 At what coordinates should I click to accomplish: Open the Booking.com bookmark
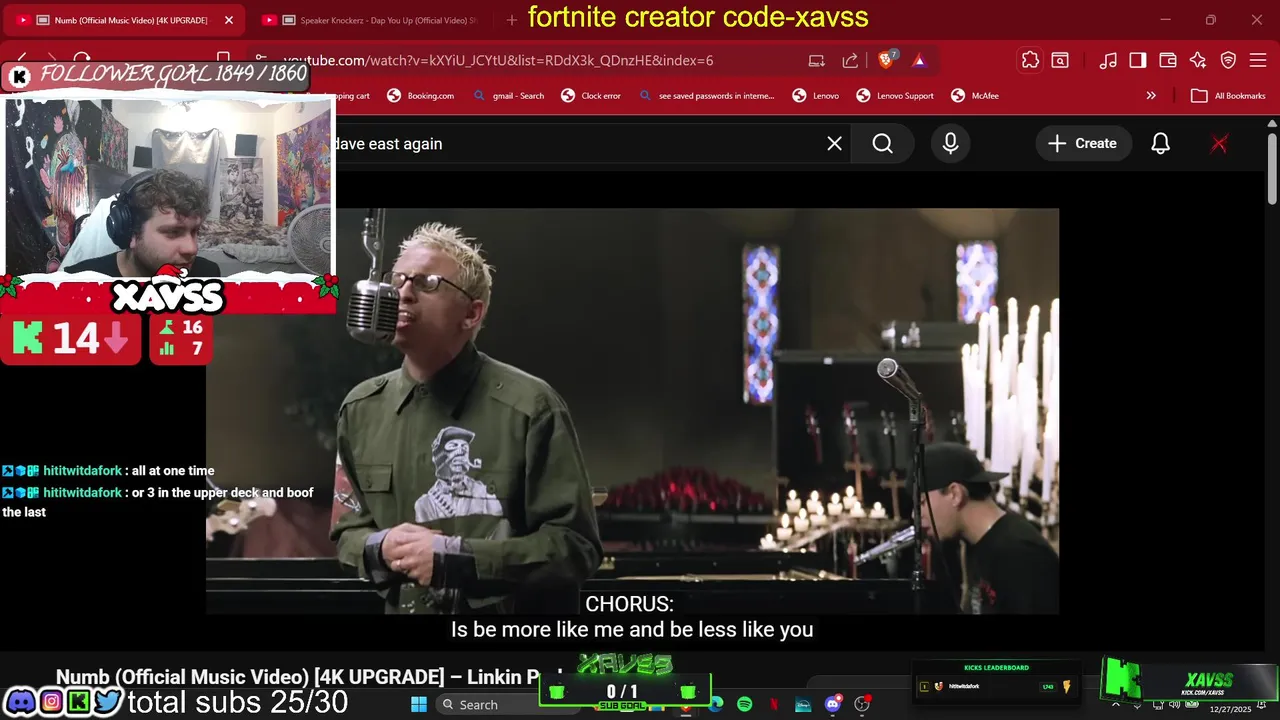[421, 96]
